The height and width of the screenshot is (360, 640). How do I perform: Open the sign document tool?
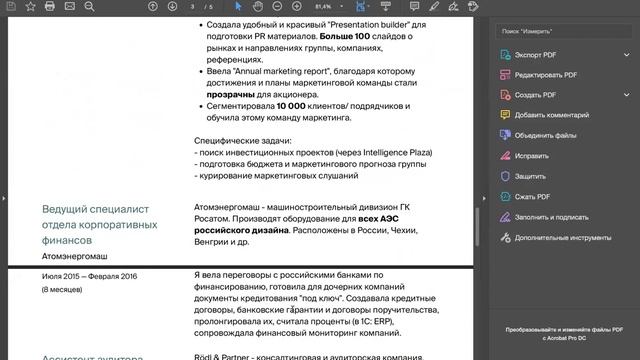(453, 6)
